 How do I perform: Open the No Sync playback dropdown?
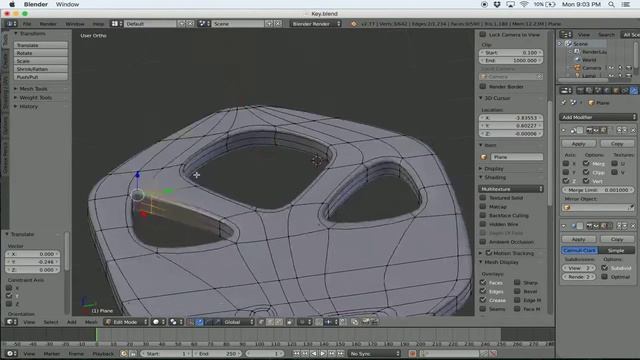click(x=374, y=353)
